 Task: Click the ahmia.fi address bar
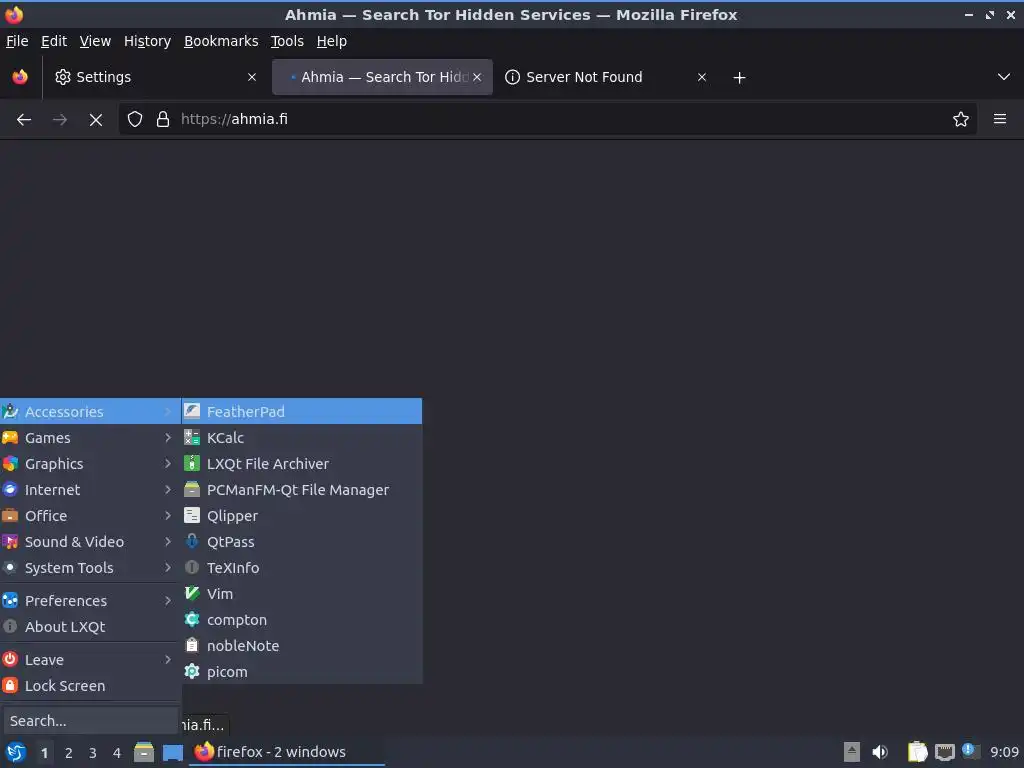[x=549, y=120]
